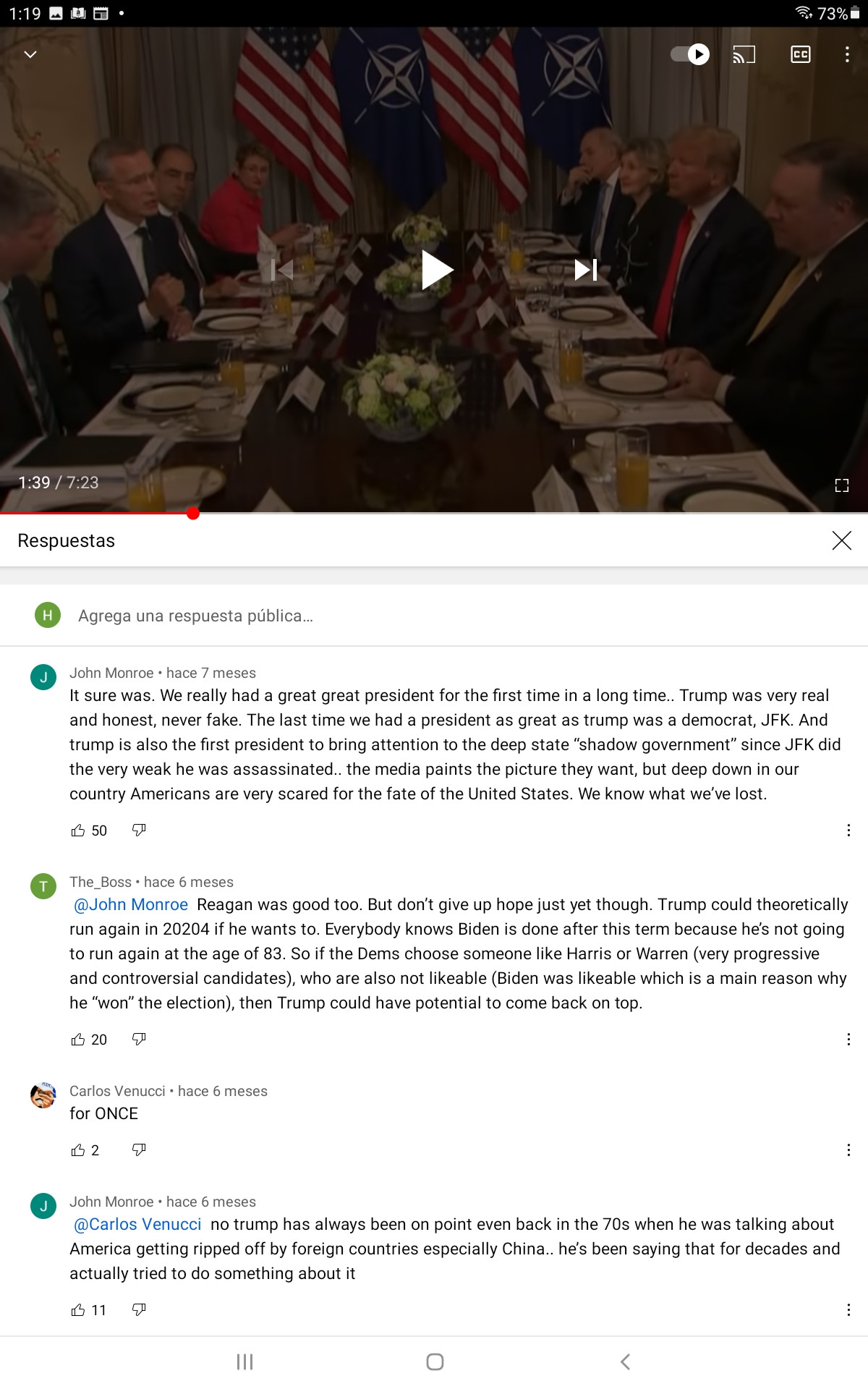Dislike John Monroe's first comment

(x=139, y=831)
